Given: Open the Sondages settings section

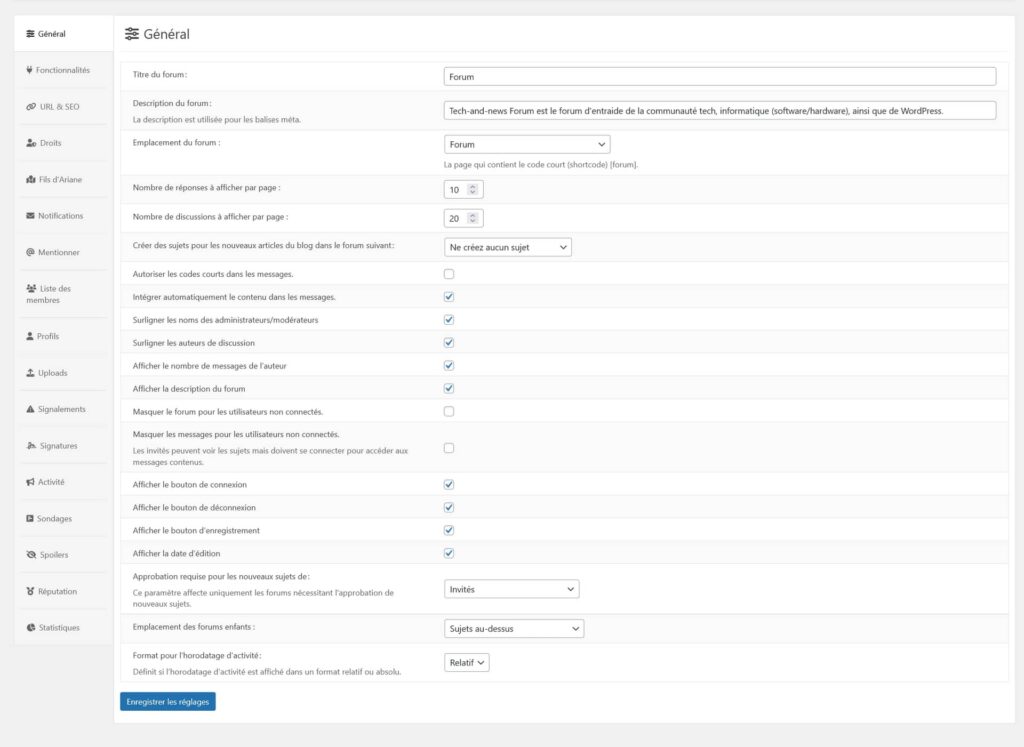Looking at the screenshot, I should (55, 518).
